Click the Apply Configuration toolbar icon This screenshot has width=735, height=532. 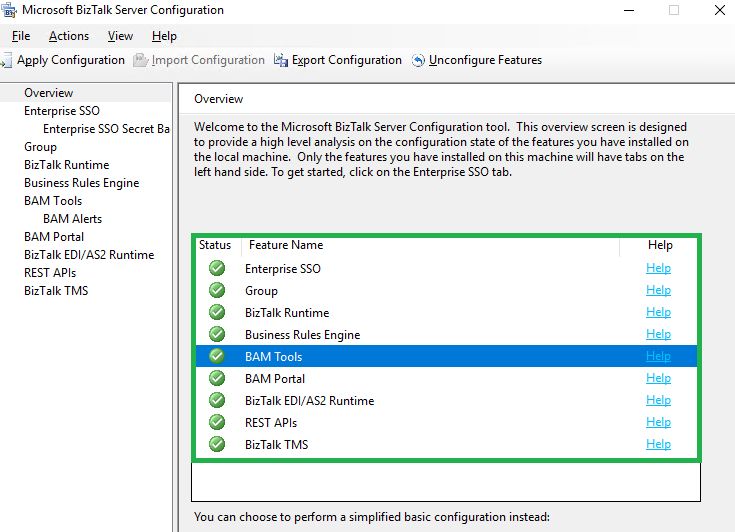(6, 60)
